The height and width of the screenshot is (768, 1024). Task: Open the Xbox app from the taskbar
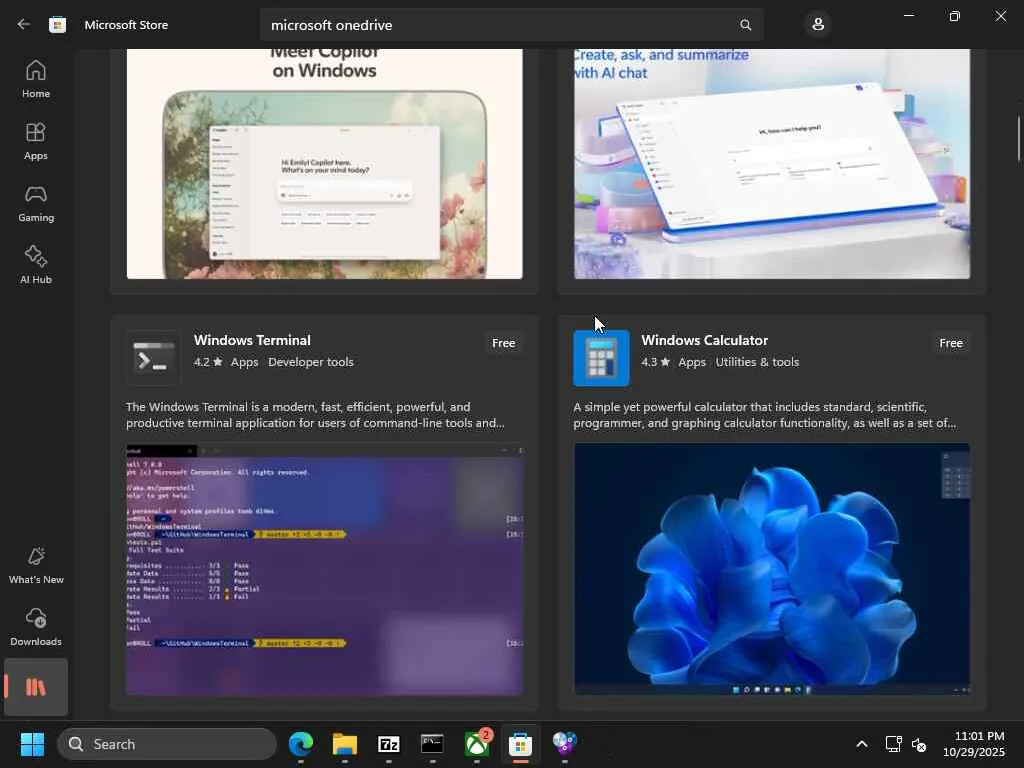click(x=477, y=744)
